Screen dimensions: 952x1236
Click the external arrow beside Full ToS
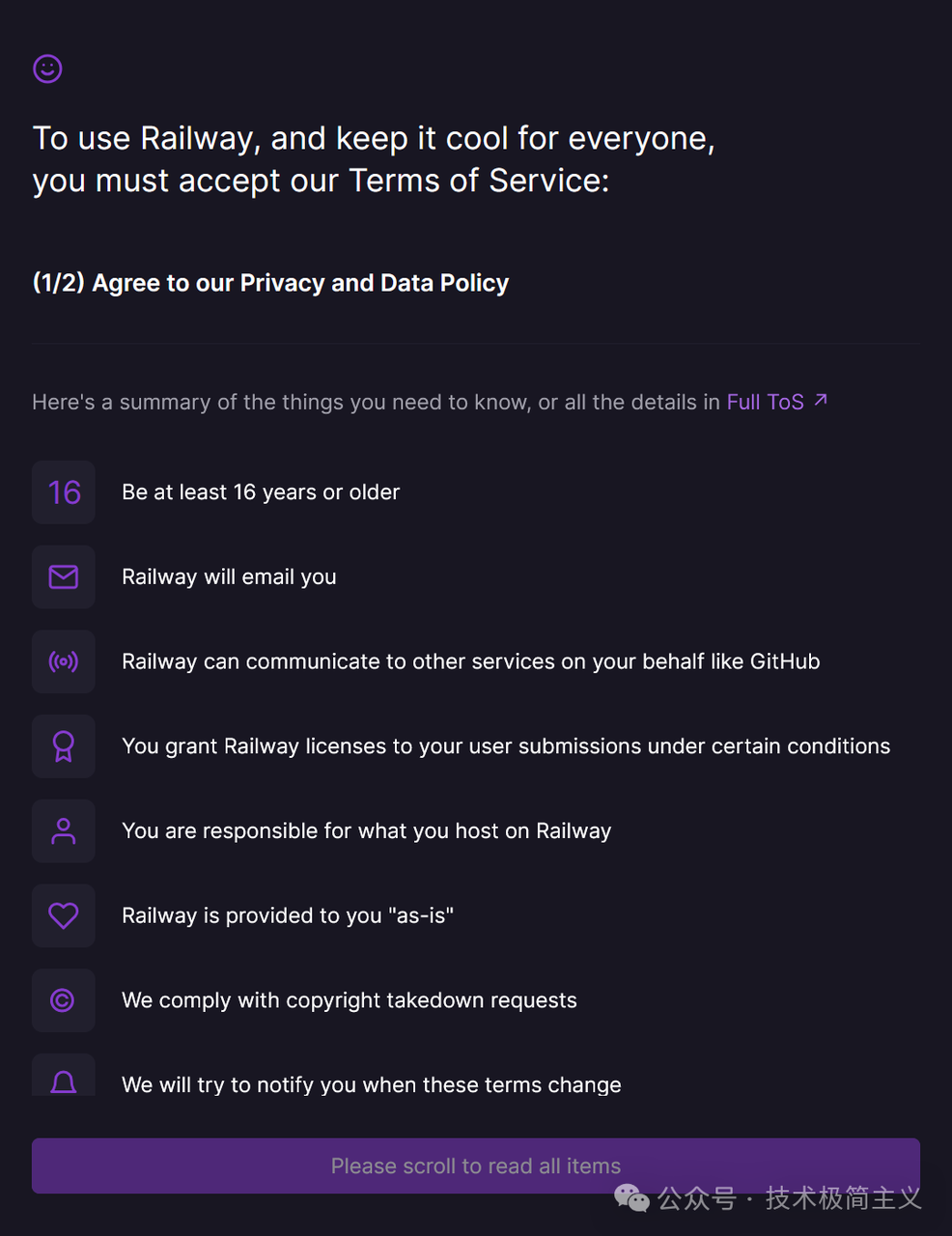[x=821, y=400]
